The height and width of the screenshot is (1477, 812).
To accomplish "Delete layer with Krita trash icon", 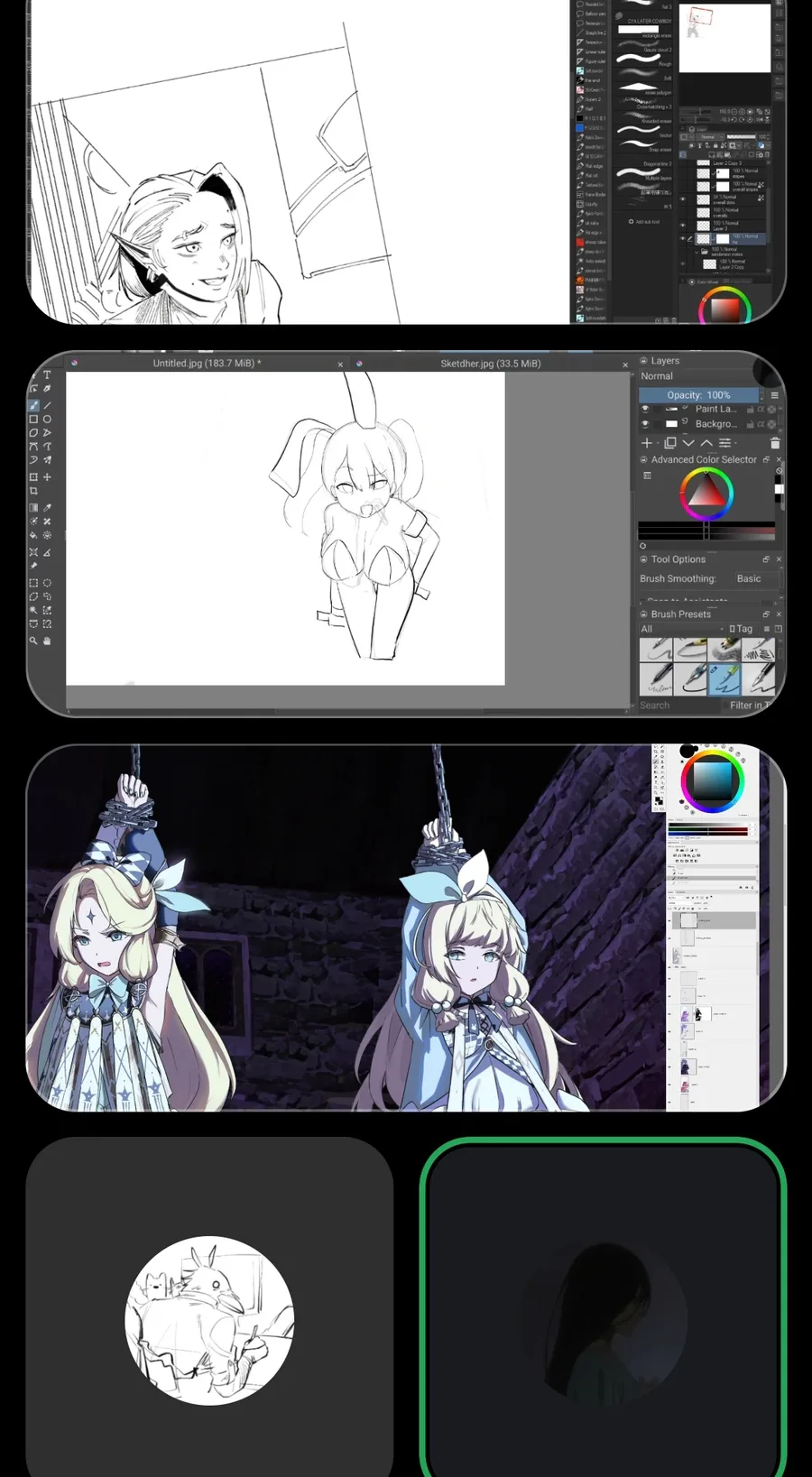I will tap(774, 443).
